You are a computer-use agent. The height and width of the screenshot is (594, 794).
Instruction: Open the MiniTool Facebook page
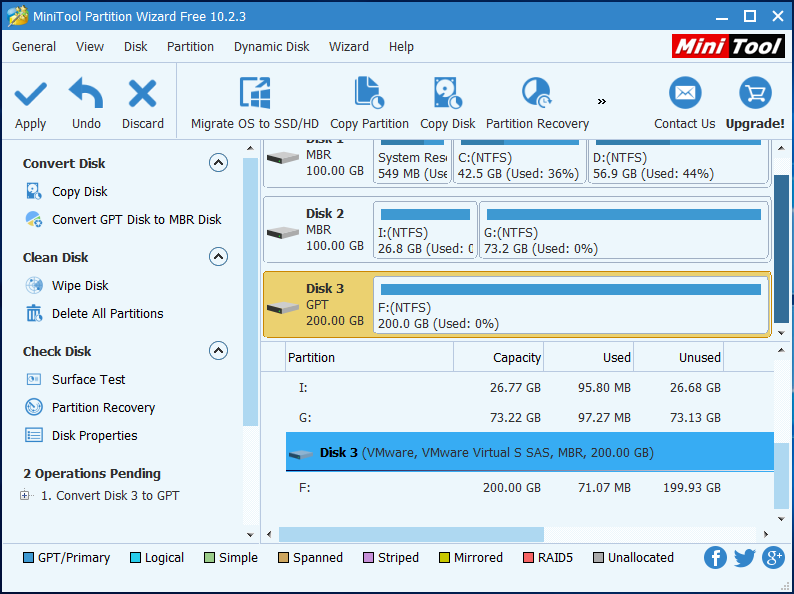coord(715,558)
